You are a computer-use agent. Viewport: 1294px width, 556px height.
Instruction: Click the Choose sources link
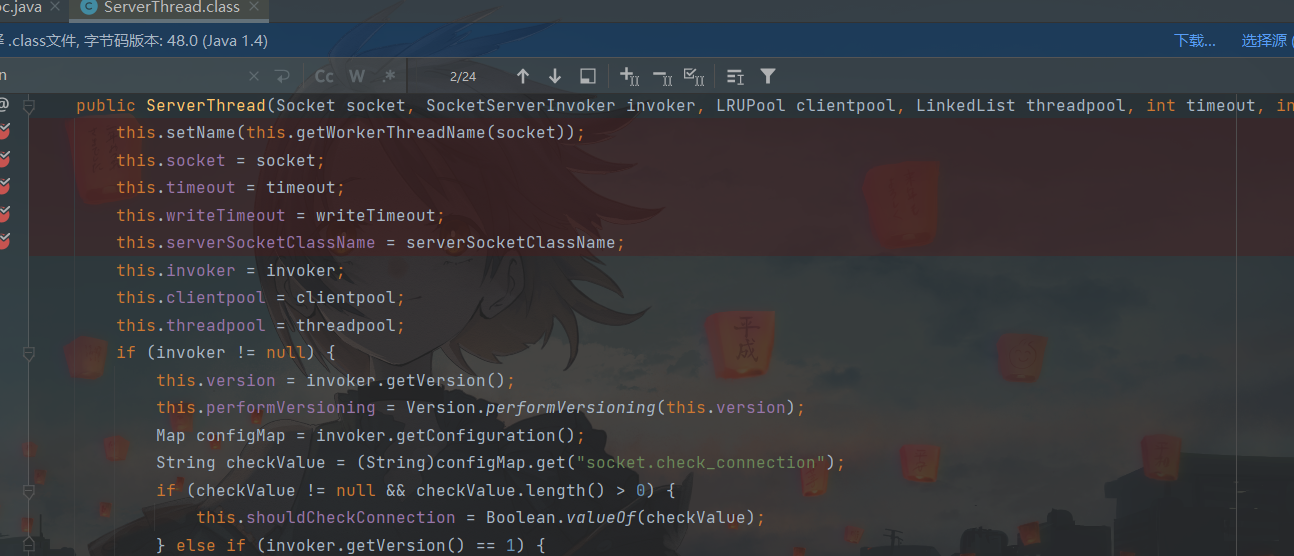tap(1264, 41)
